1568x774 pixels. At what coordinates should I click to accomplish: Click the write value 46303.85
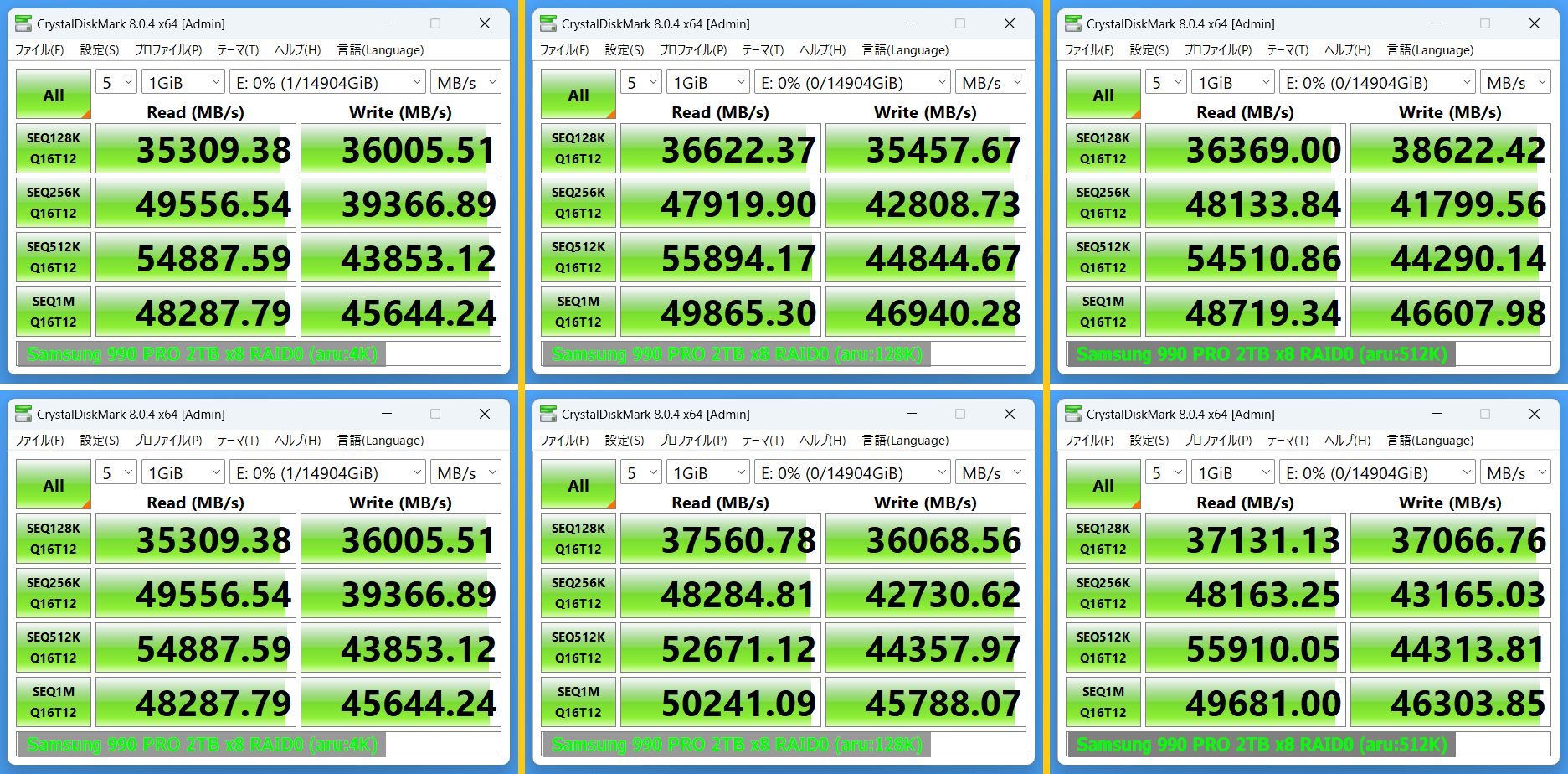click(1451, 702)
